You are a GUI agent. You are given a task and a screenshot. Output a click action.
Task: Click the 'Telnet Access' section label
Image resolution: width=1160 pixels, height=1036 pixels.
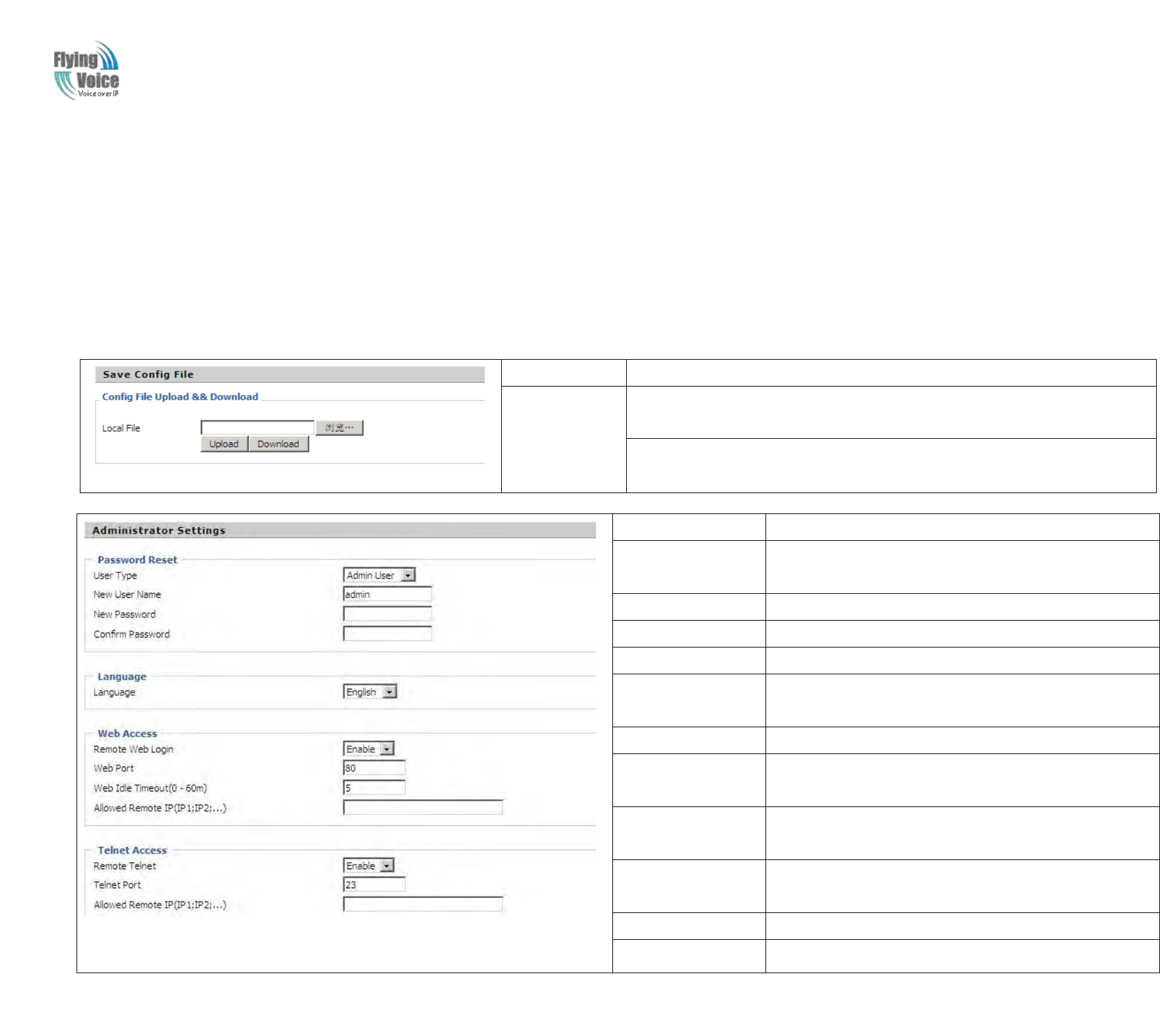pyautogui.click(x=132, y=850)
